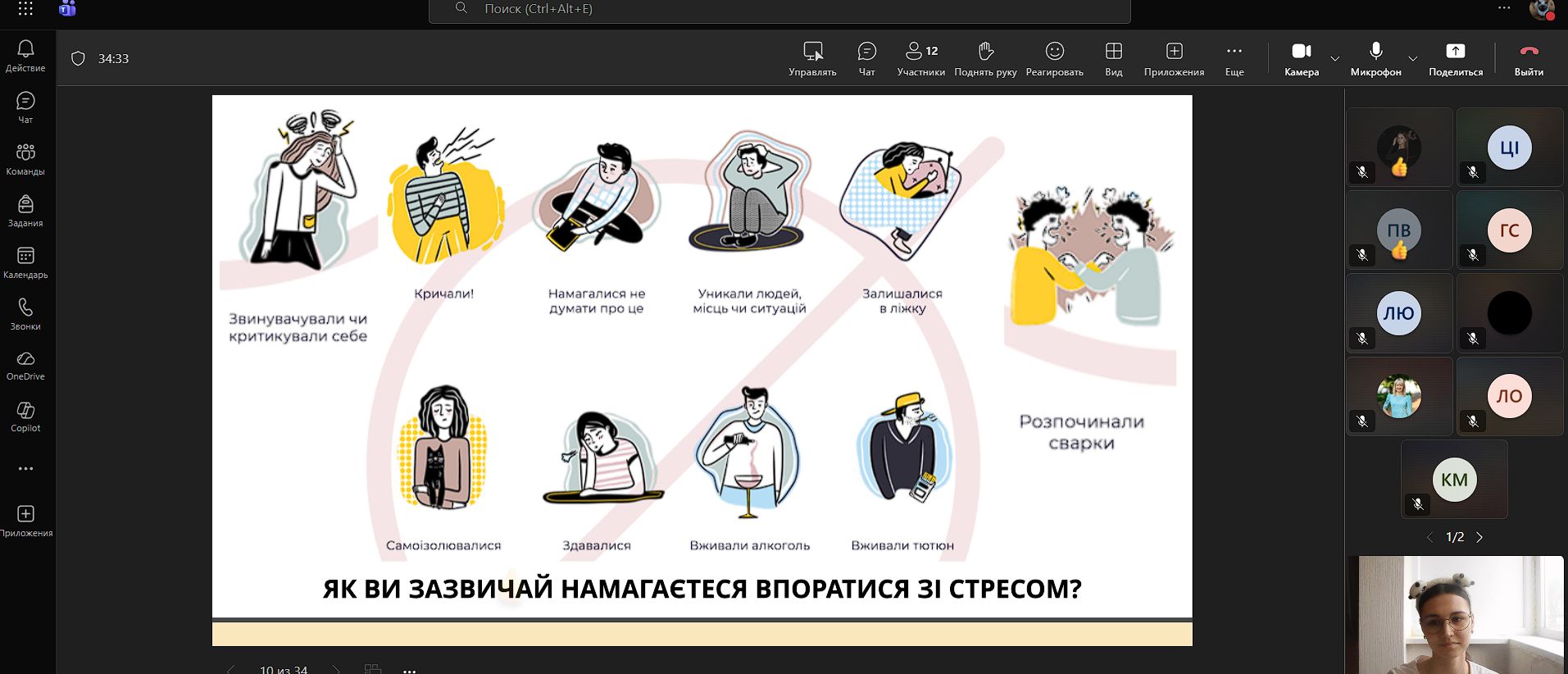Expand camera options dropdown arrow

pyautogui.click(x=1335, y=59)
